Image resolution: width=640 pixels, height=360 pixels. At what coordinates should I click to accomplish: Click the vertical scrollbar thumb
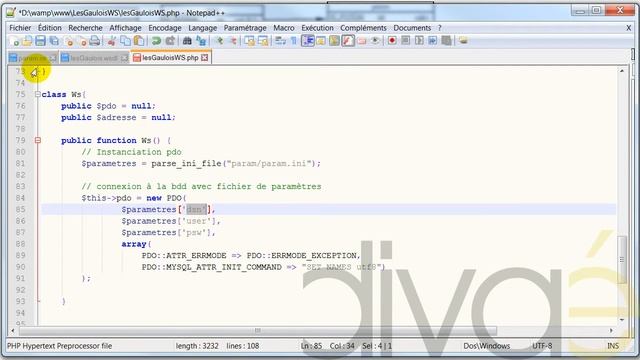[622, 260]
